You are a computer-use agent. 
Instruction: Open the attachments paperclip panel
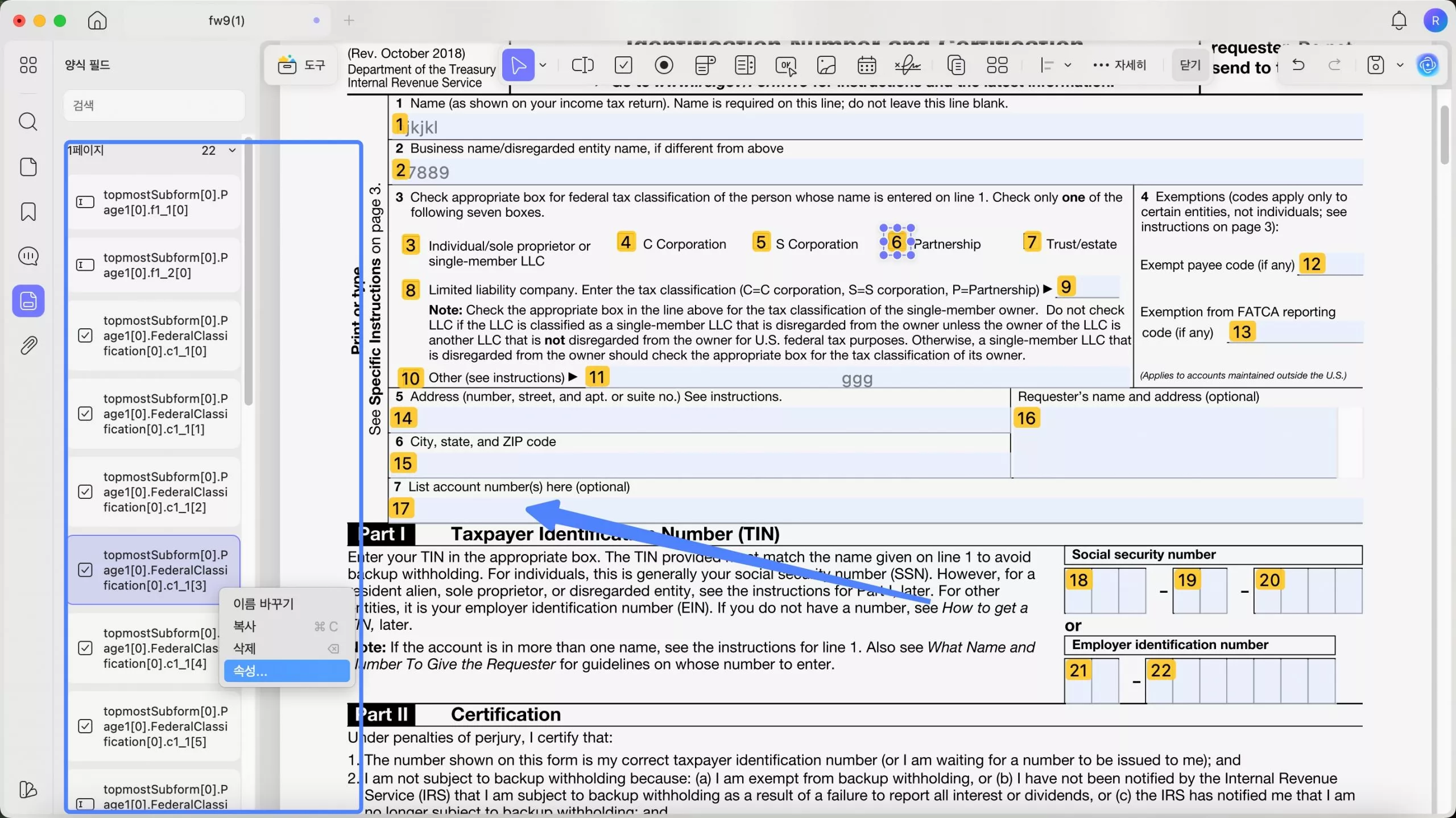point(28,345)
